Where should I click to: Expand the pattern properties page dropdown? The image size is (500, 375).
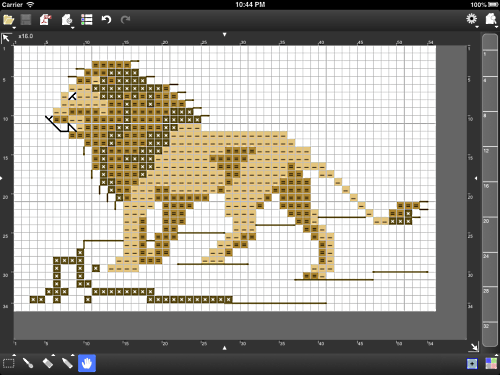click(x=67, y=20)
